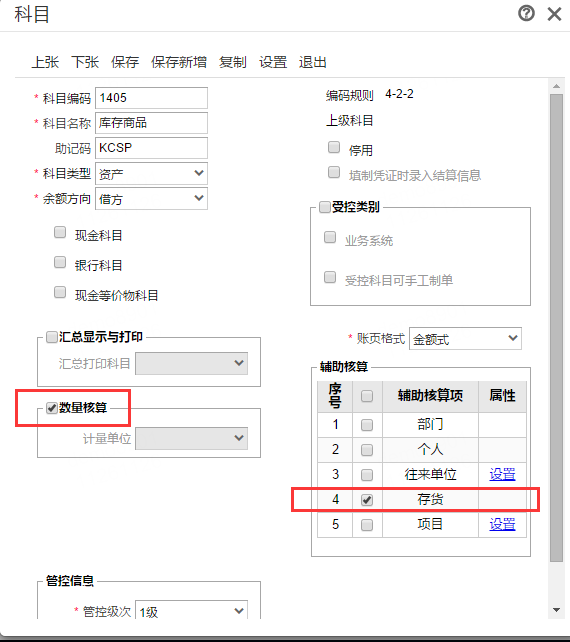
Task: Click 复制 in the toolbar
Action: 233,62
